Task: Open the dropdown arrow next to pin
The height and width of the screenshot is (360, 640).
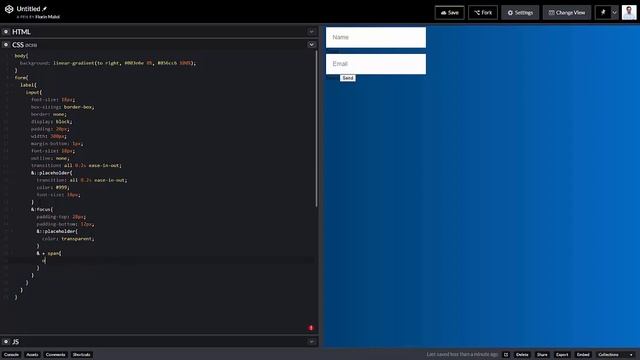Action: [614, 13]
